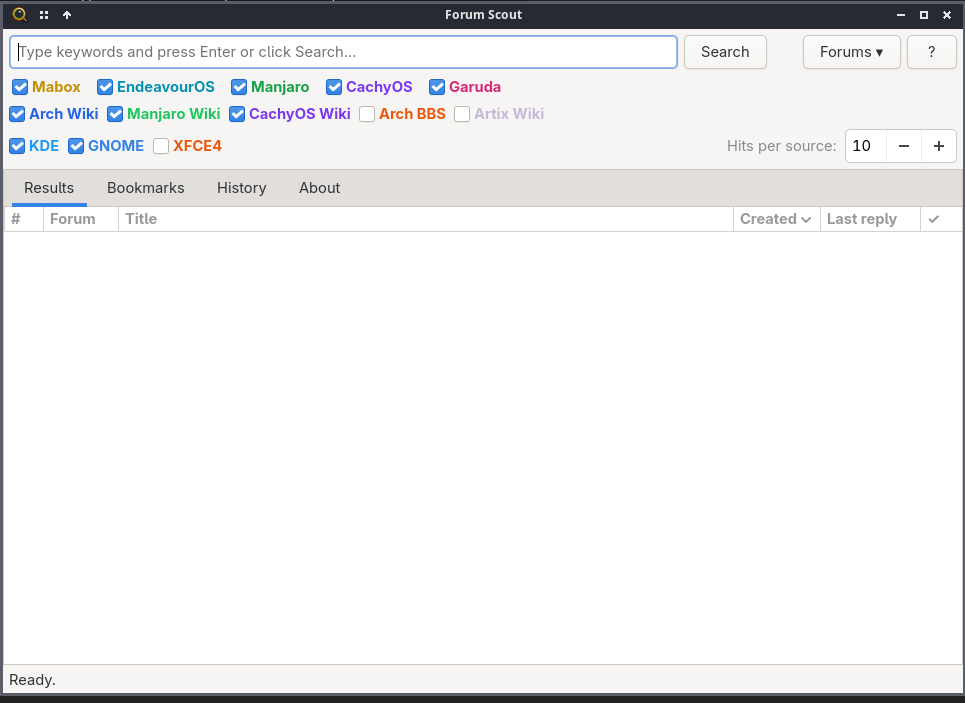Screen dimensions: 965x703
Task: Enable the XFCE4 checkbox
Action: coord(161,146)
